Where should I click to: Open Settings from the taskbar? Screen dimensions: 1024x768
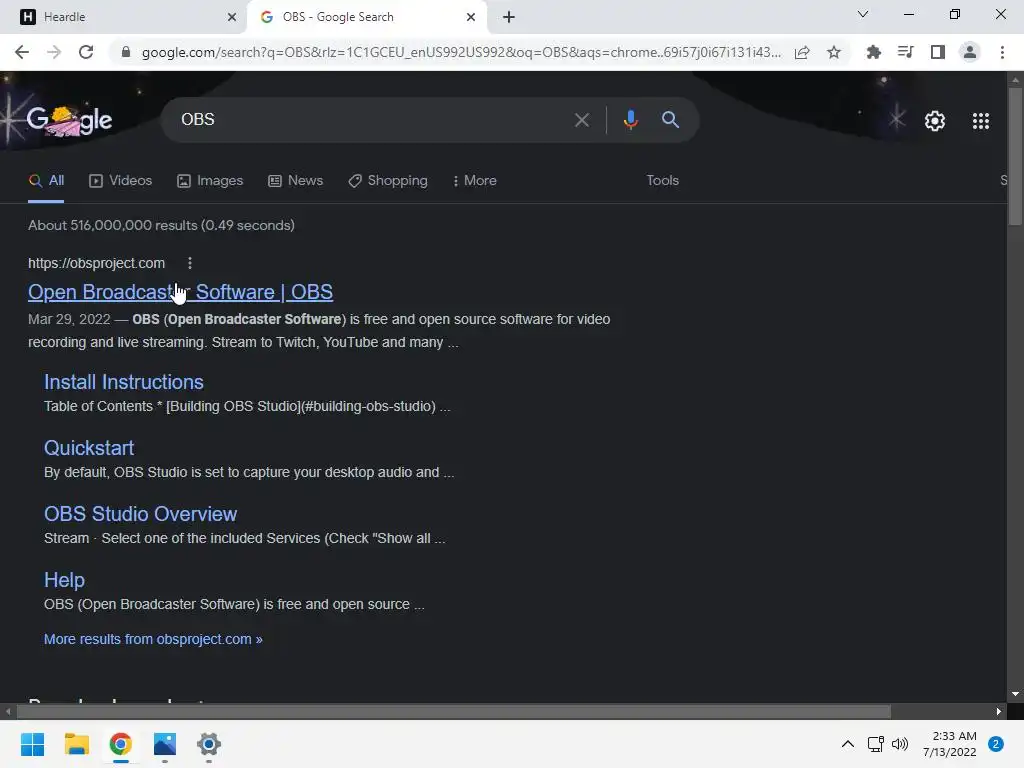point(209,744)
